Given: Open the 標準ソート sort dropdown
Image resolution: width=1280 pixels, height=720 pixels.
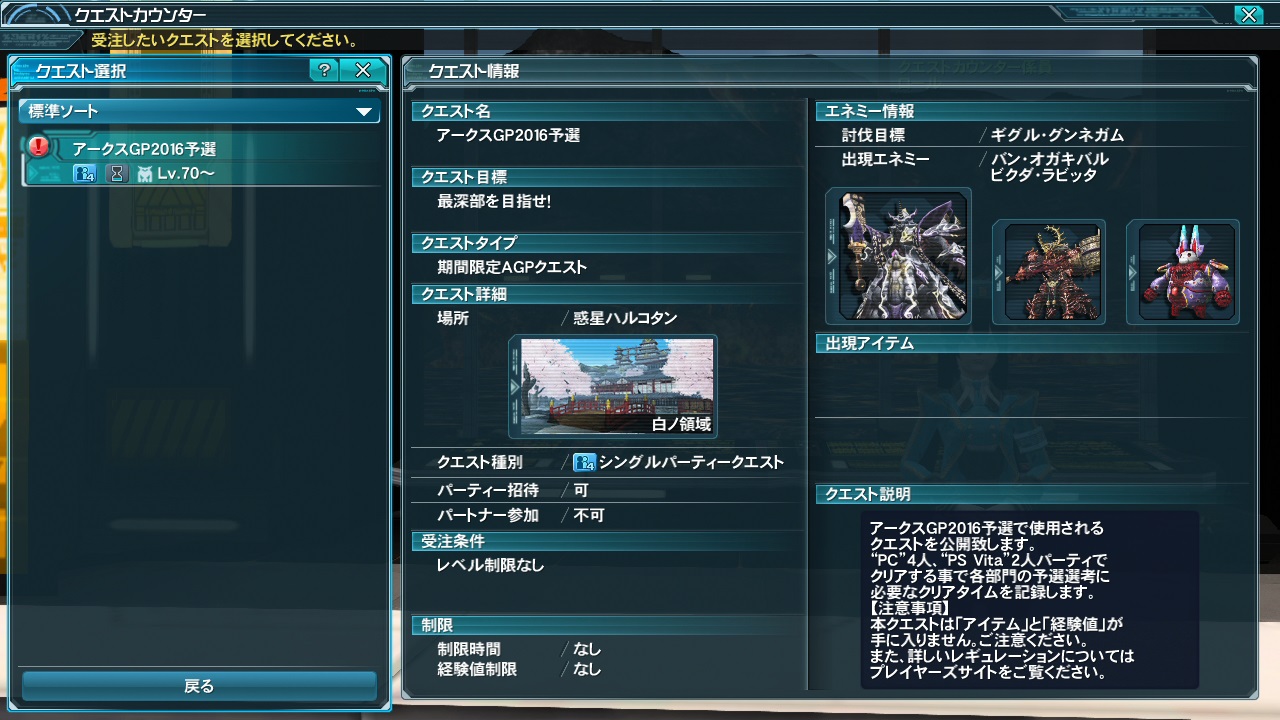Looking at the screenshot, I should (x=199, y=111).
